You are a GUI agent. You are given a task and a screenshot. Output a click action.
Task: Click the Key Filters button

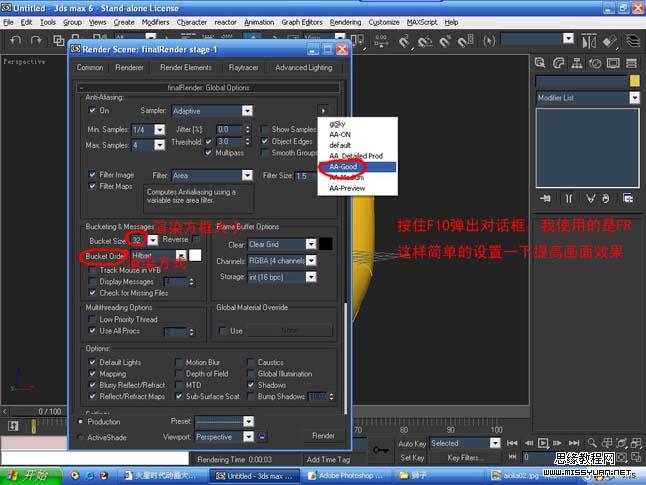point(463,457)
